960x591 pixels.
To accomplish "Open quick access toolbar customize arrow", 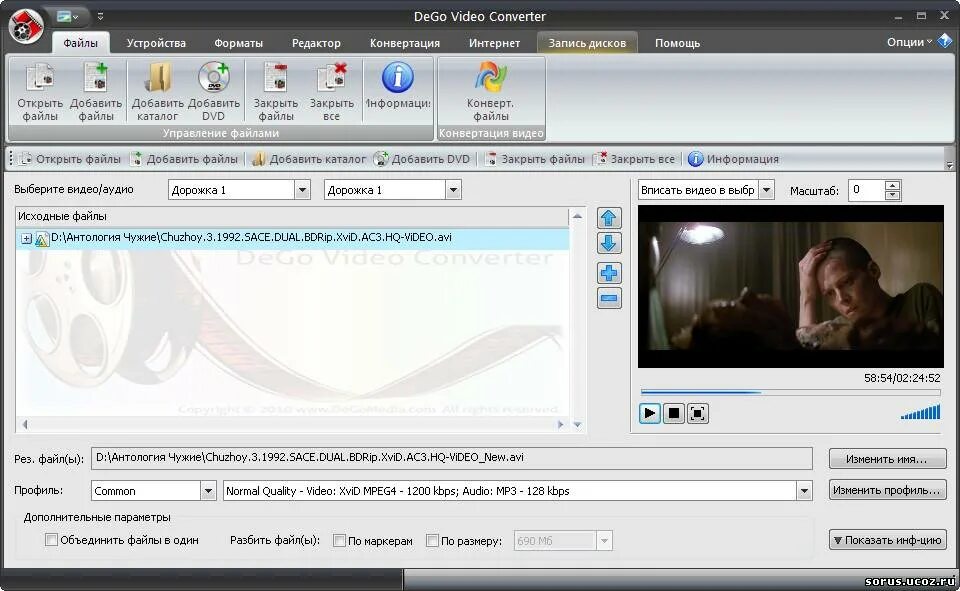I will tap(100, 17).
